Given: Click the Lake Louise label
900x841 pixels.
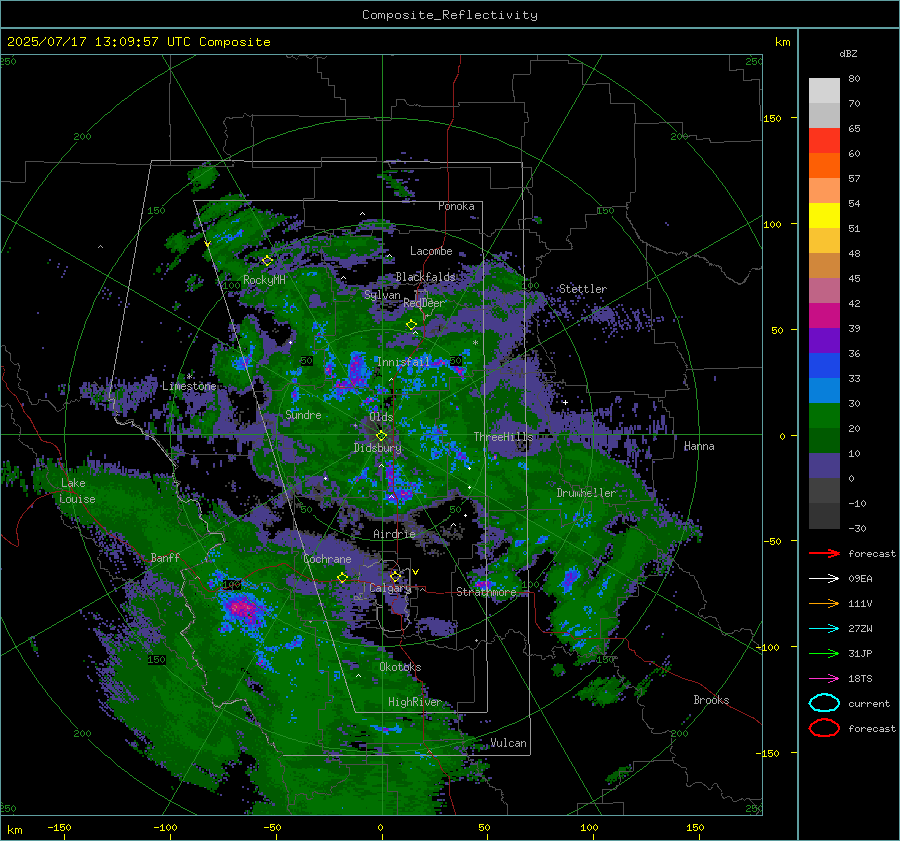Looking at the screenshot, I should (77, 491).
